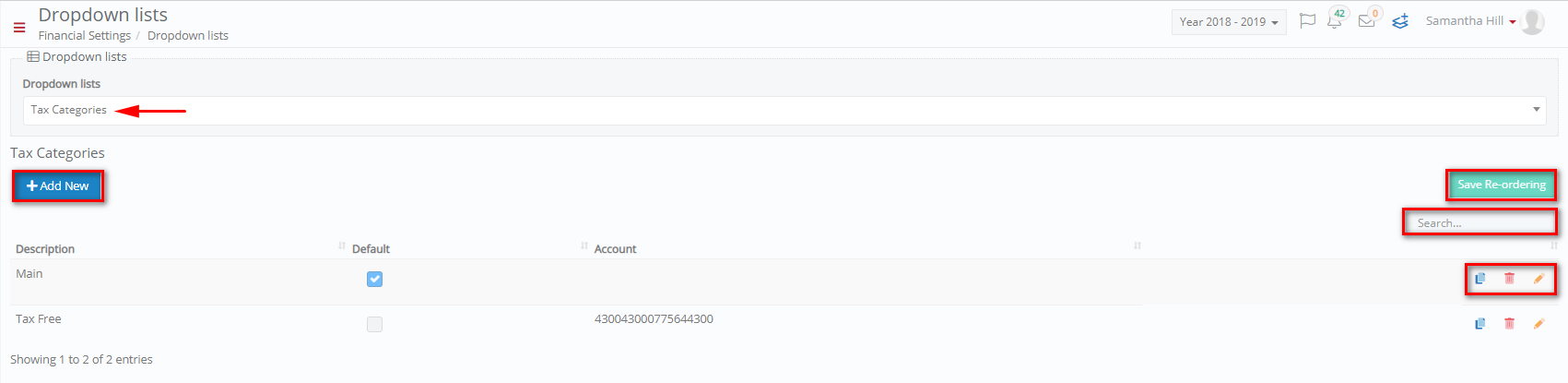Open the hamburger sidebar menu

[18, 28]
